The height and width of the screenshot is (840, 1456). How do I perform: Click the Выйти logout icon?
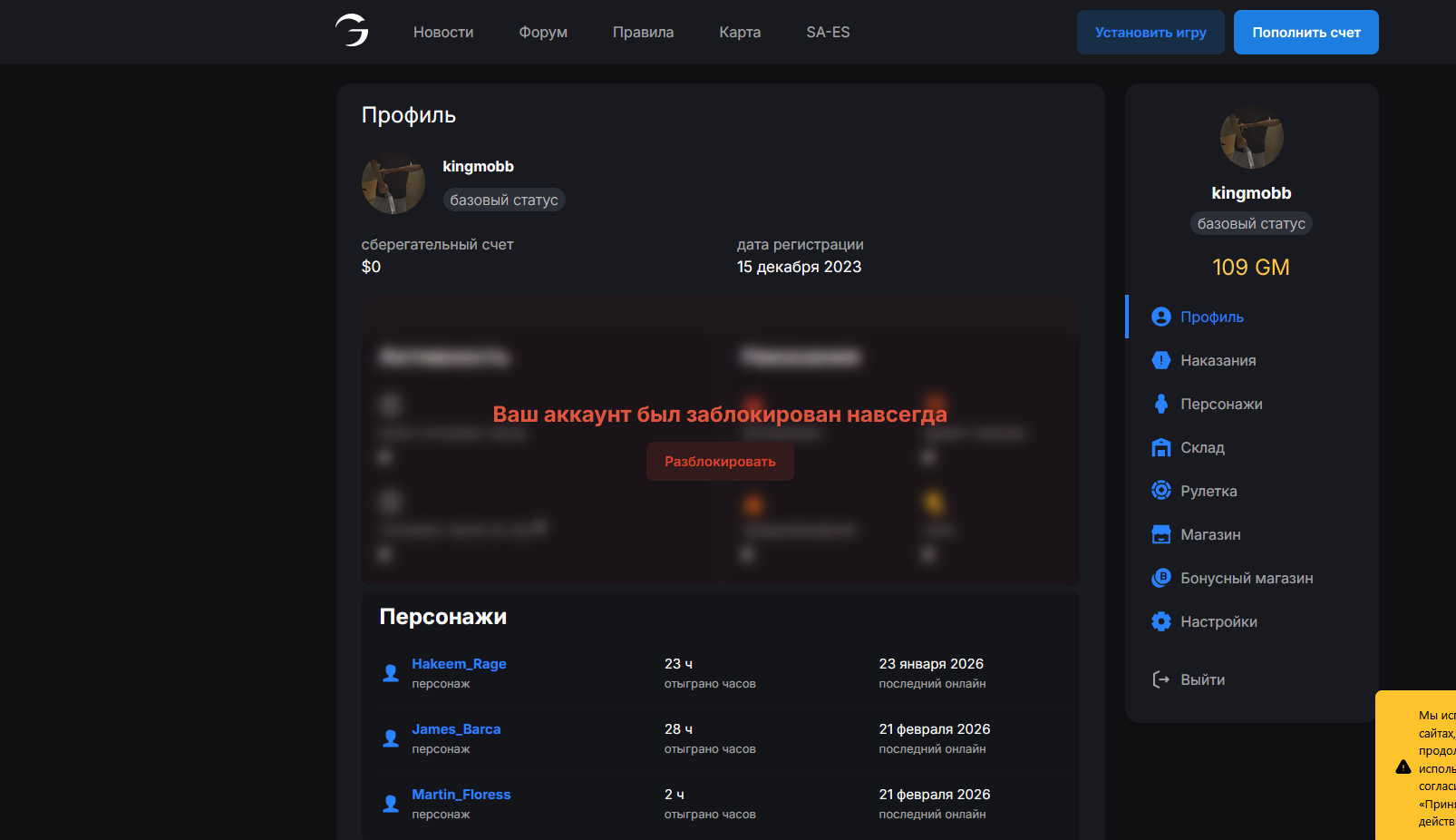[1160, 679]
